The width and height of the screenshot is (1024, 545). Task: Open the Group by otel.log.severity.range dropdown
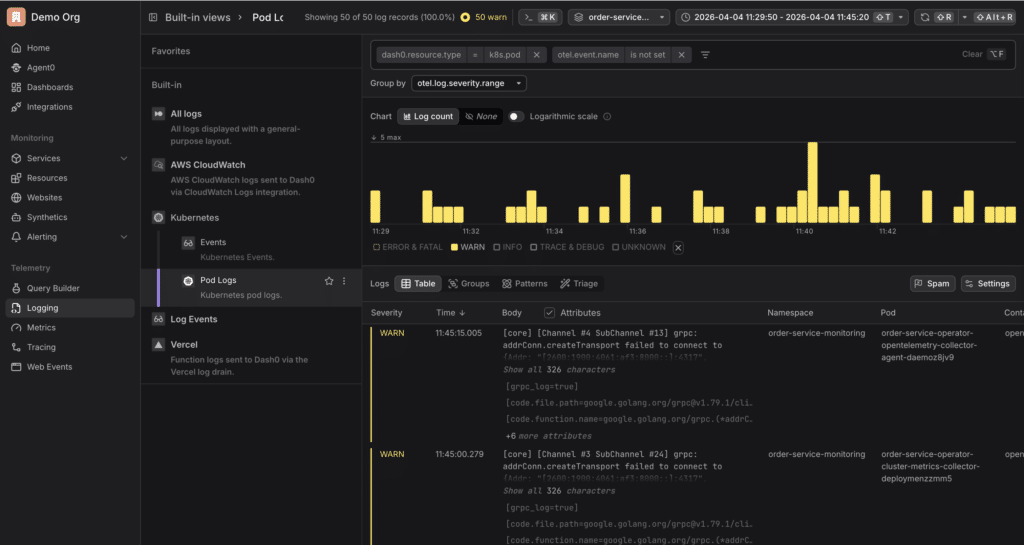(469, 84)
